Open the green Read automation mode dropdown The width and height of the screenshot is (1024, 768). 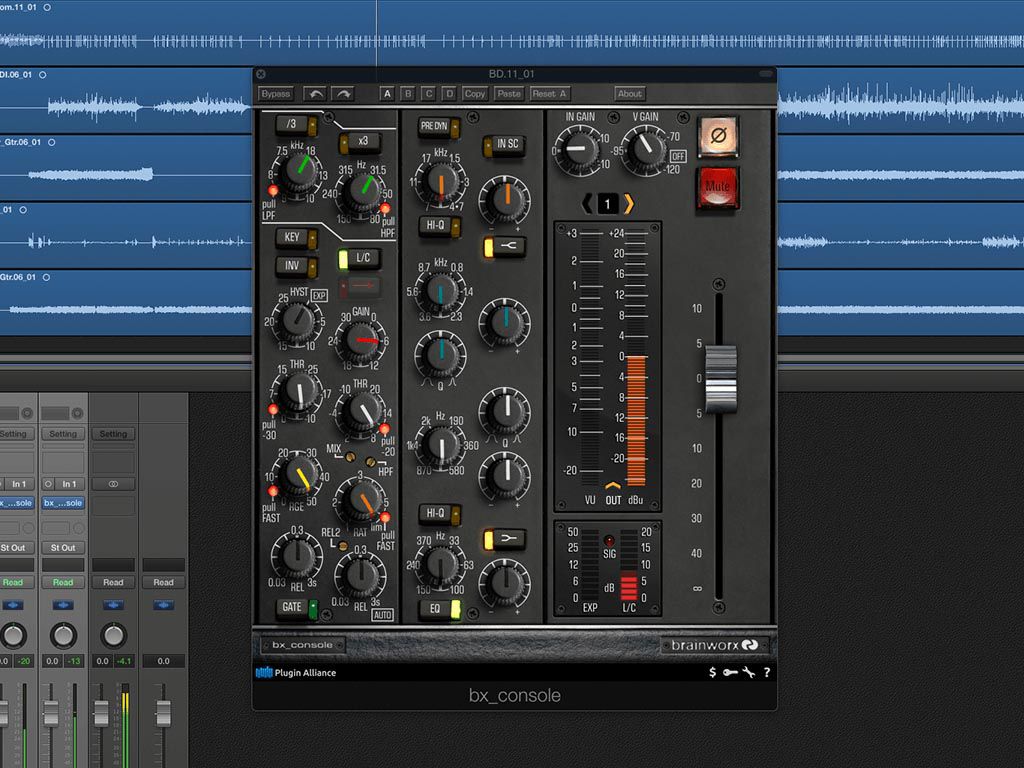pos(63,582)
